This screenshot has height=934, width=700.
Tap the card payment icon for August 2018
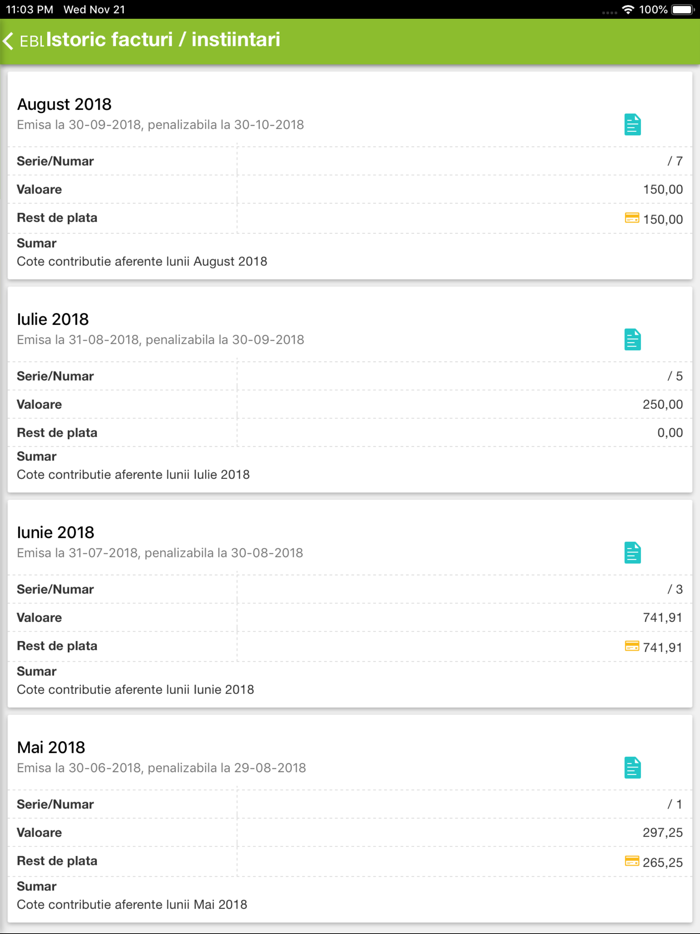(632, 218)
